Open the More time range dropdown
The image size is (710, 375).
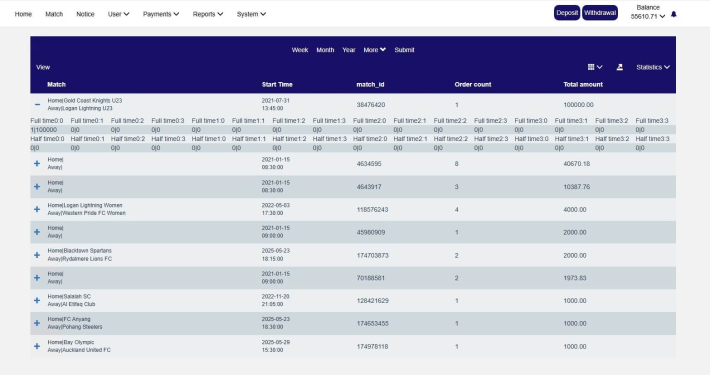(x=374, y=50)
